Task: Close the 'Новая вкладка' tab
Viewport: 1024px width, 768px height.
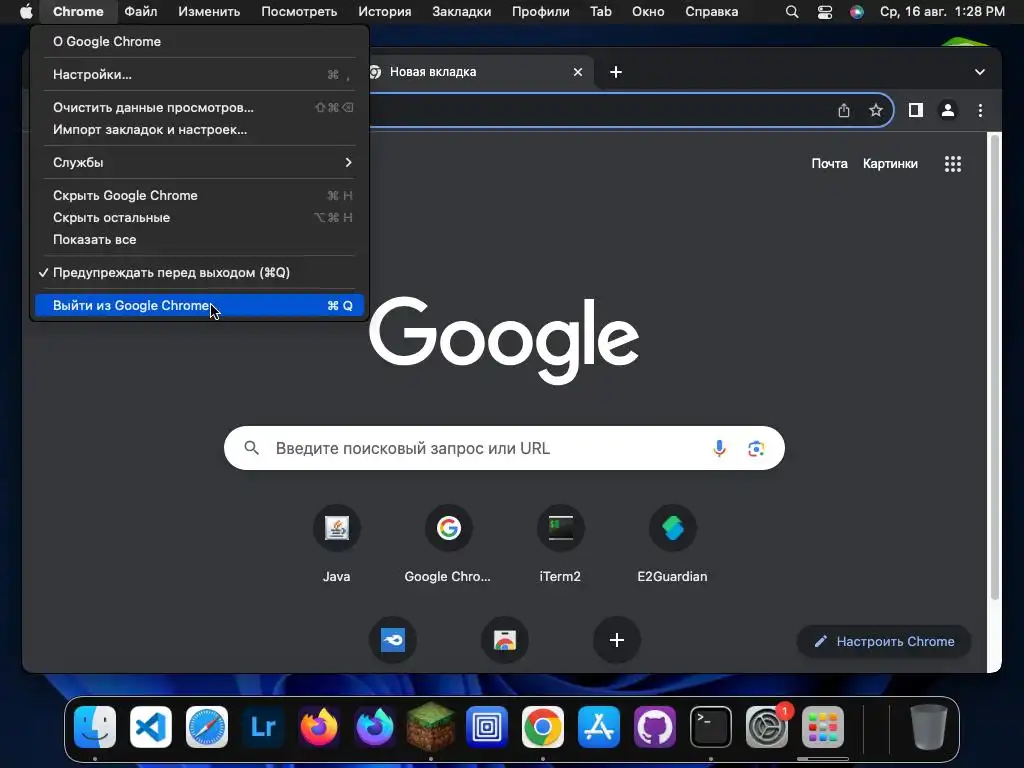Action: [x=577, y=72]
